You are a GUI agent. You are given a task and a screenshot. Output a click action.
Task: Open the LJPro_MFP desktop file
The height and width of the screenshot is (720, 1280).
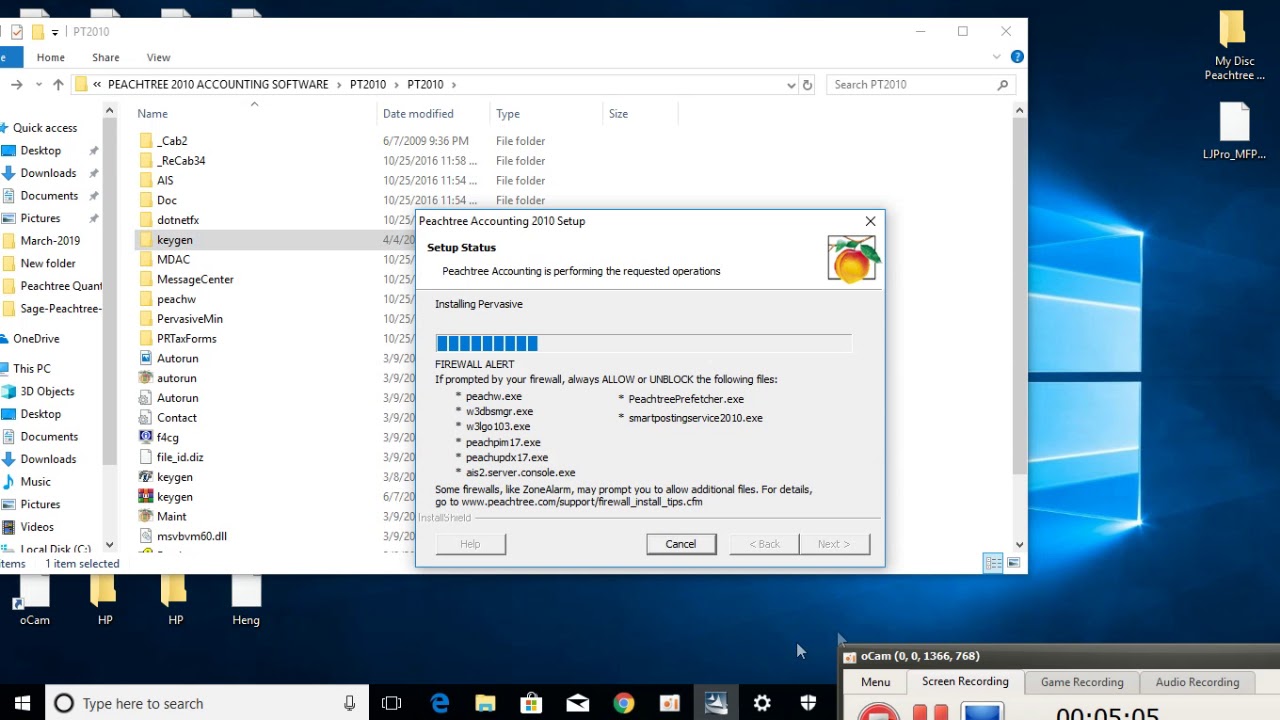(1234, 130)
